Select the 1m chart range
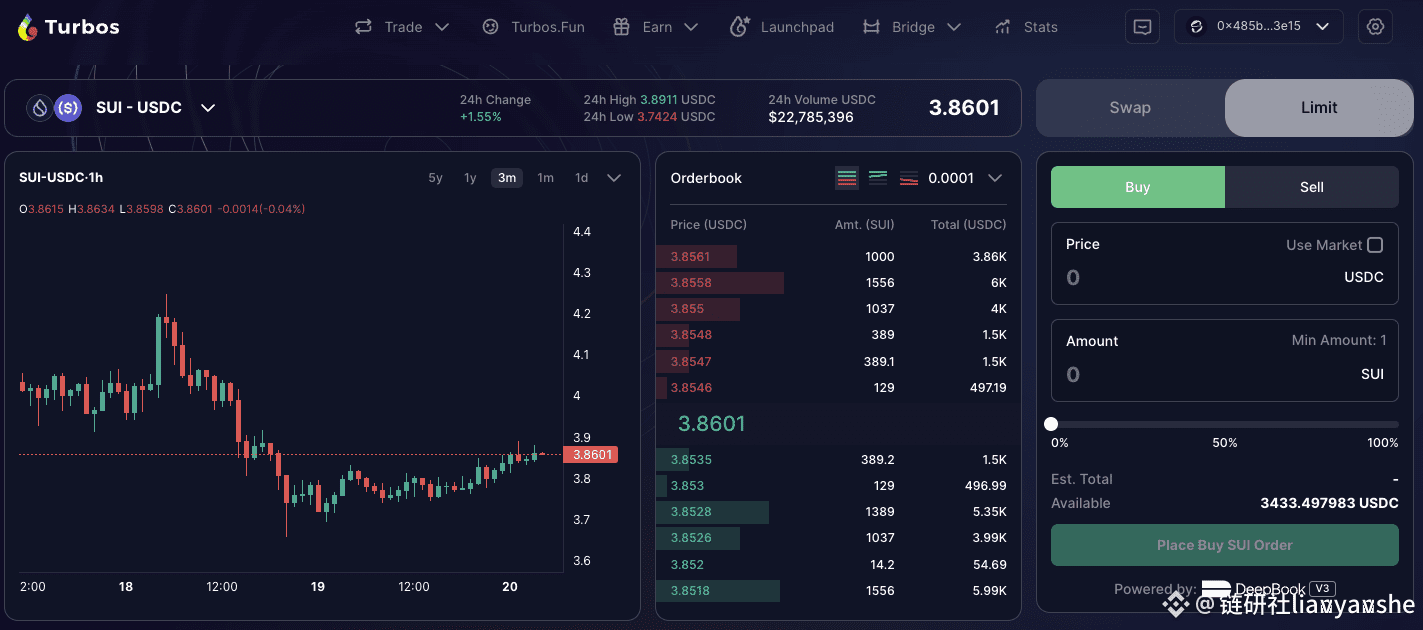This screenshot has height=630, width=1423. tap(545, 178)
